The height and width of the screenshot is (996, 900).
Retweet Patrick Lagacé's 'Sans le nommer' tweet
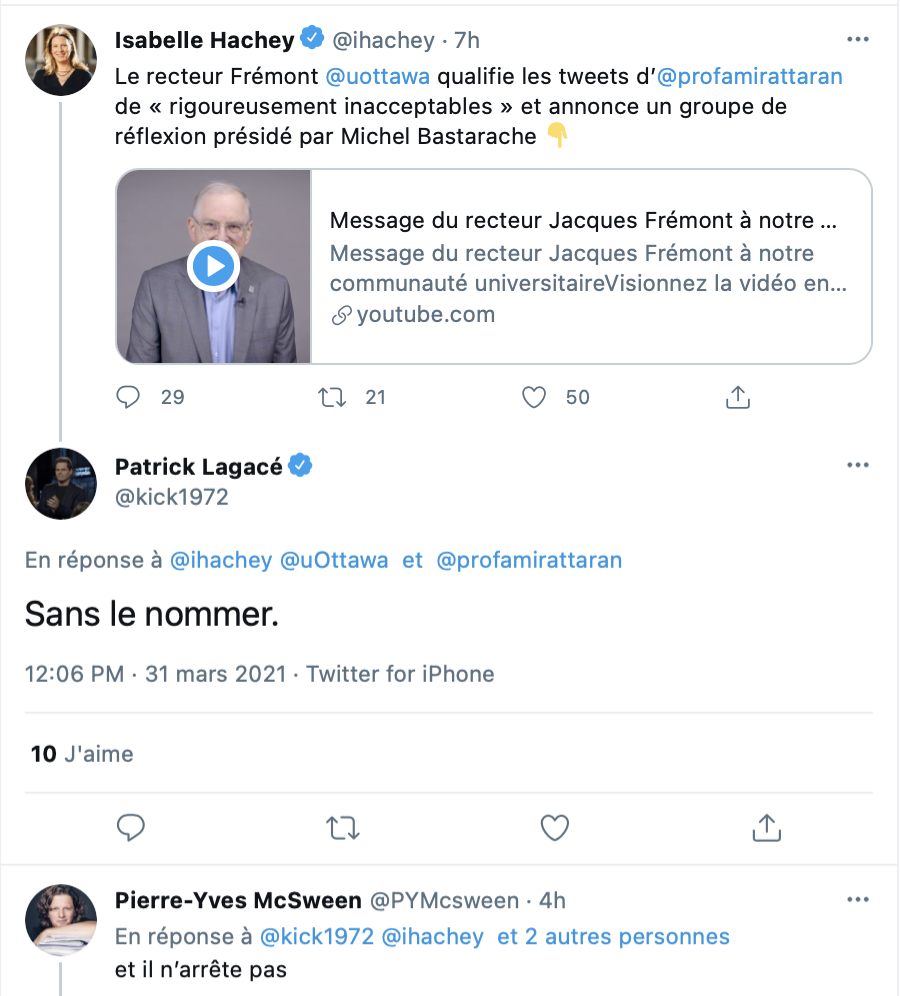coord(343,828)
